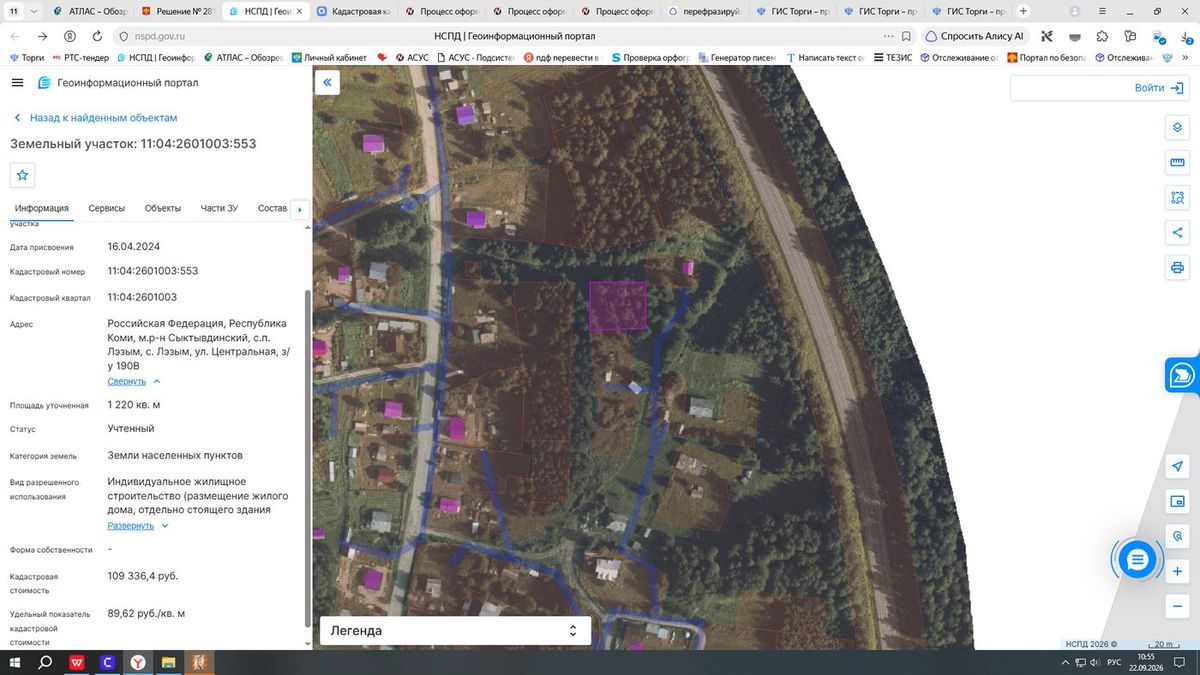This screenshot has height=675, width=1200.
Task: Collapse the left info panel
Action: 327,83
